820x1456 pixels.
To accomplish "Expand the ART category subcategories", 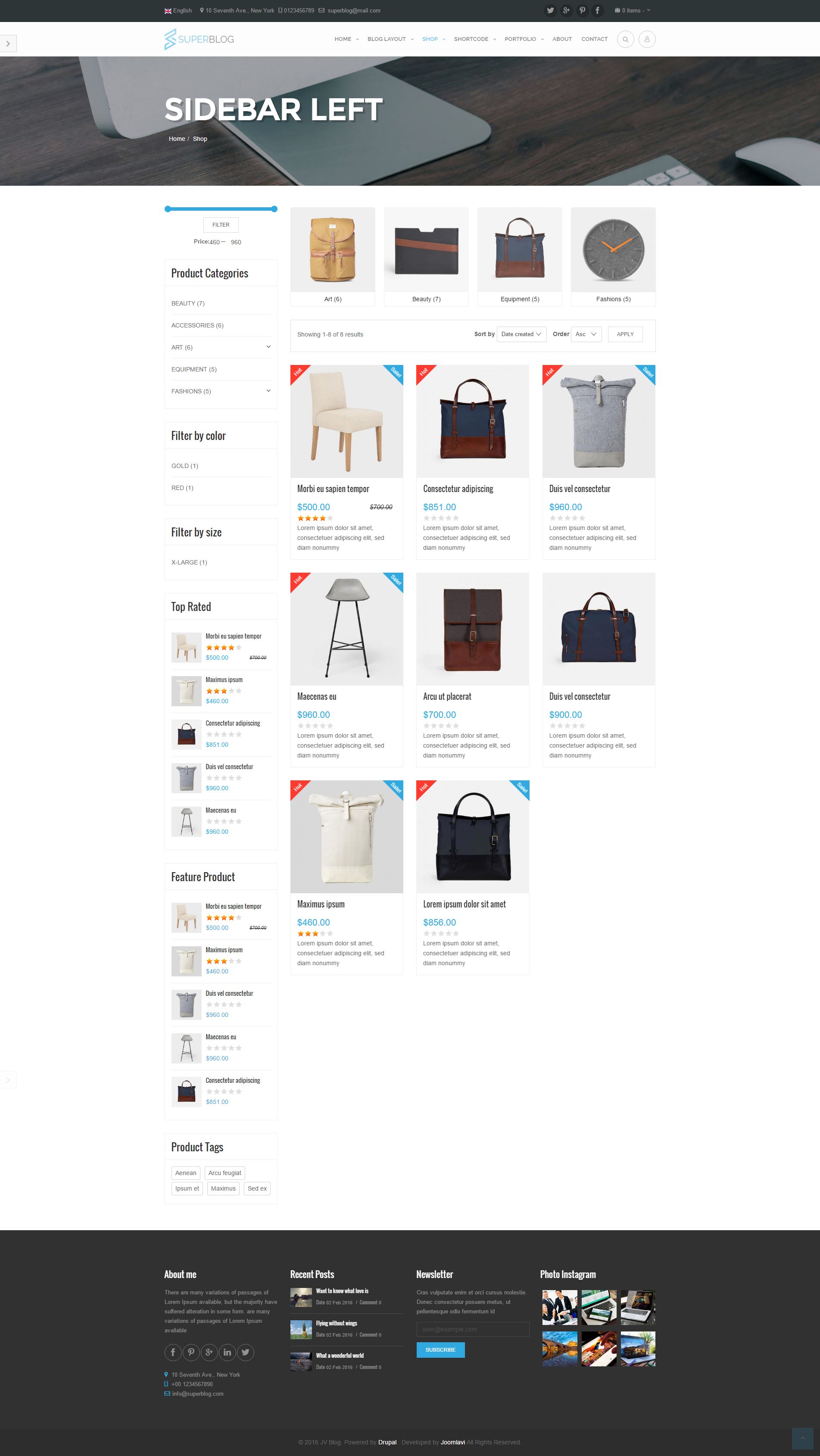I will pyautogui.click(x=268, y=346).
